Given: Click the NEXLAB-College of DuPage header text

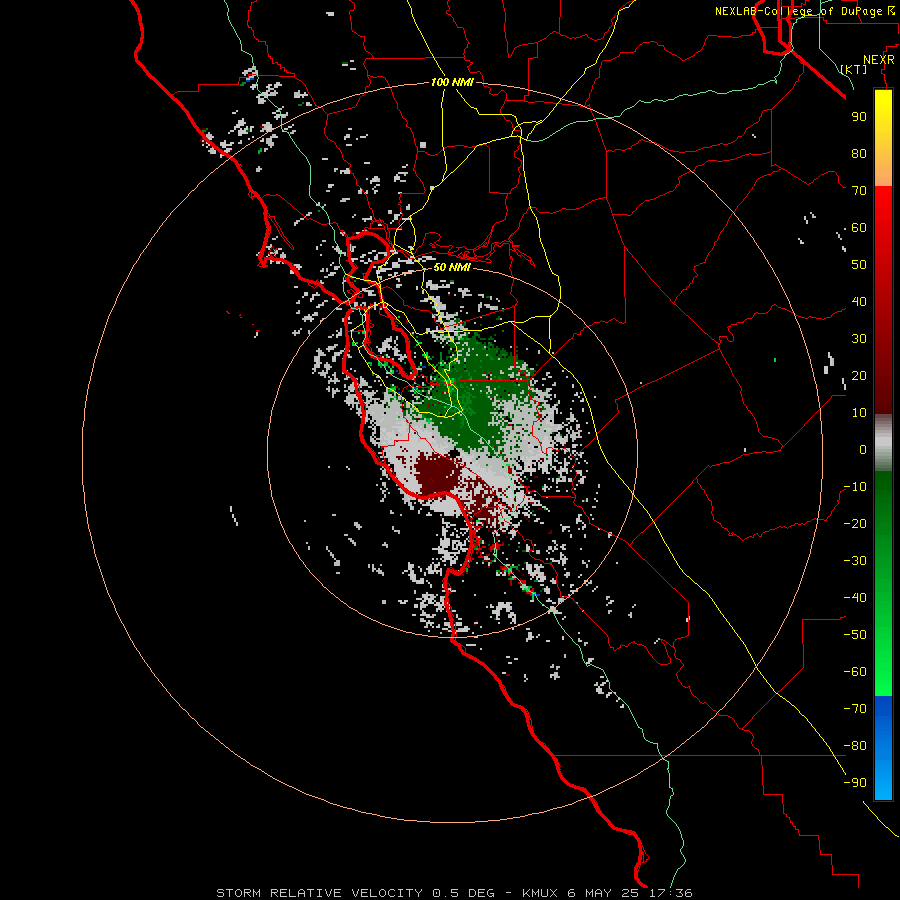Looking at the screenshot, I should [x=798, y=11].
